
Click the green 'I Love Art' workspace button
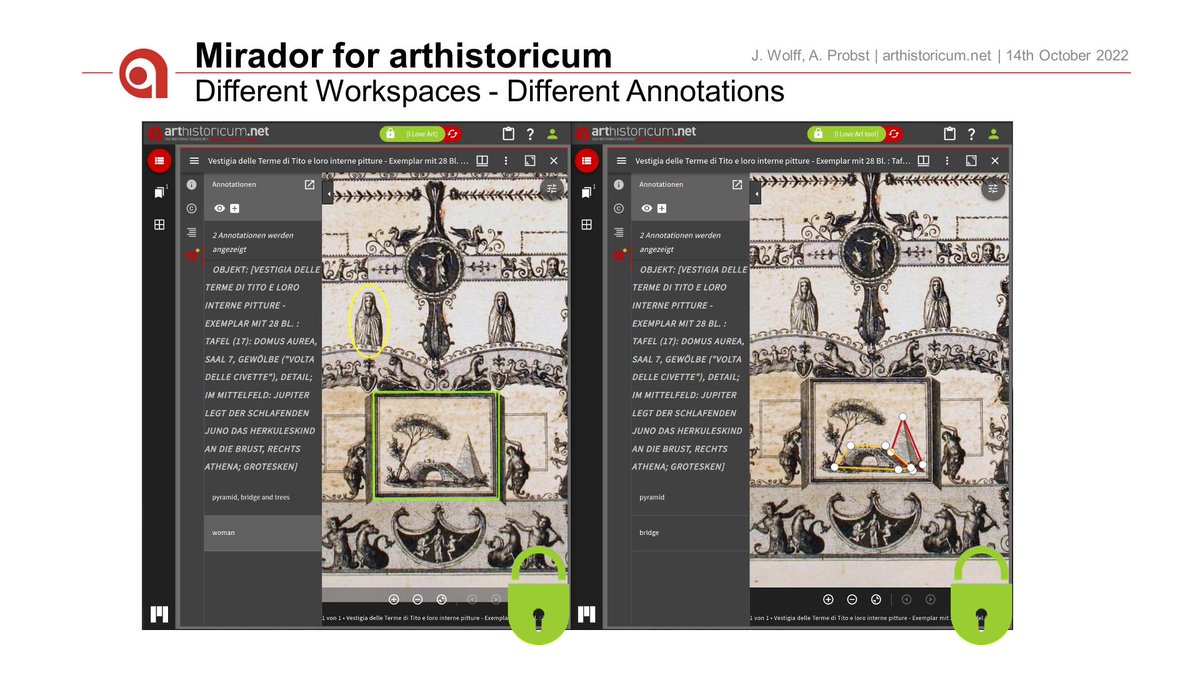pos(410,134)
